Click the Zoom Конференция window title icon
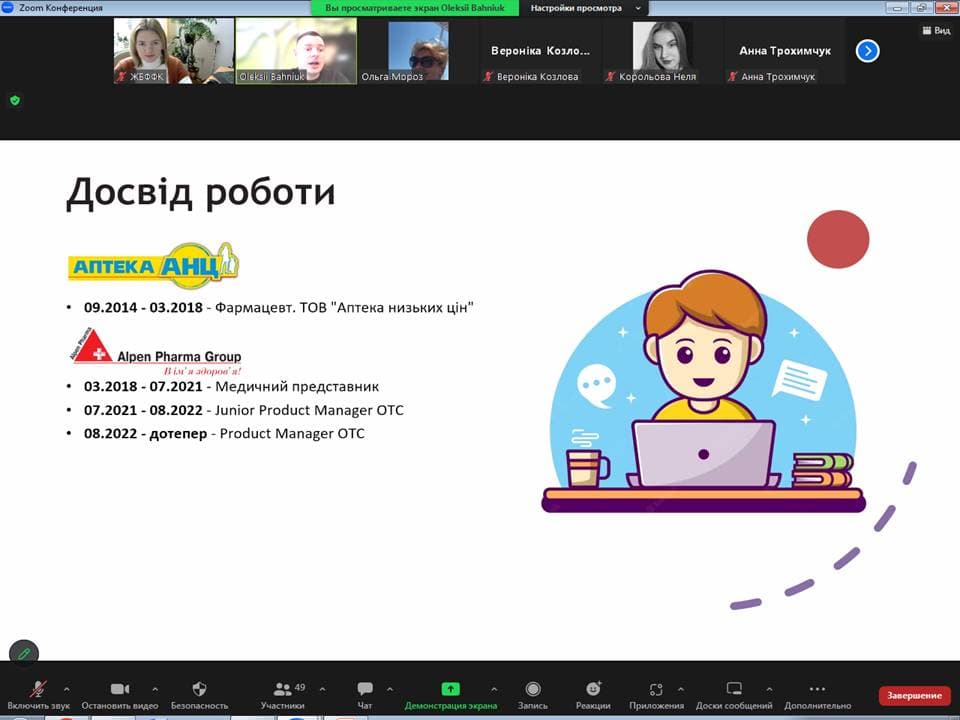Image resolution: width=960 pixels, height=720 pixels. pyautogui.click(x=7, y=7)
